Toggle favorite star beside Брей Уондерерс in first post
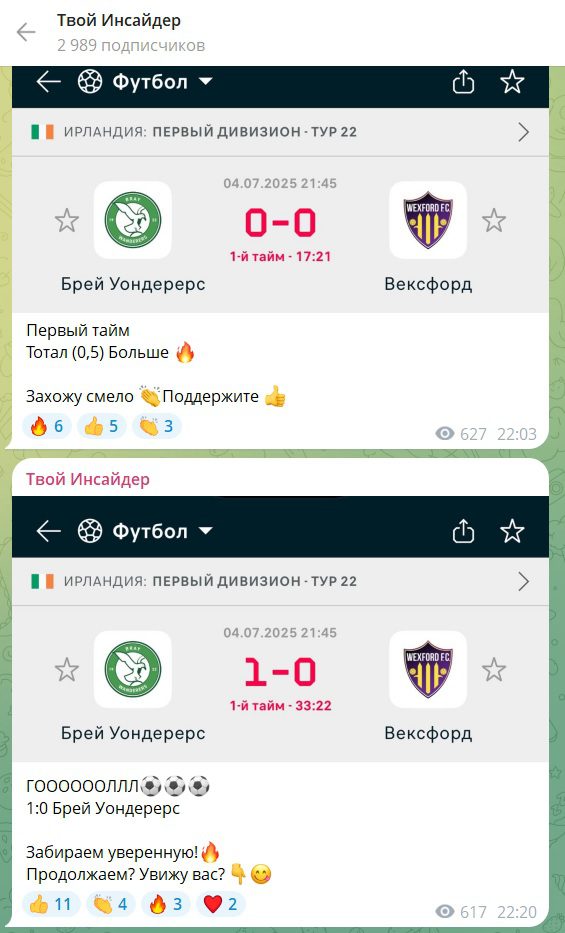 pos(67,221)
